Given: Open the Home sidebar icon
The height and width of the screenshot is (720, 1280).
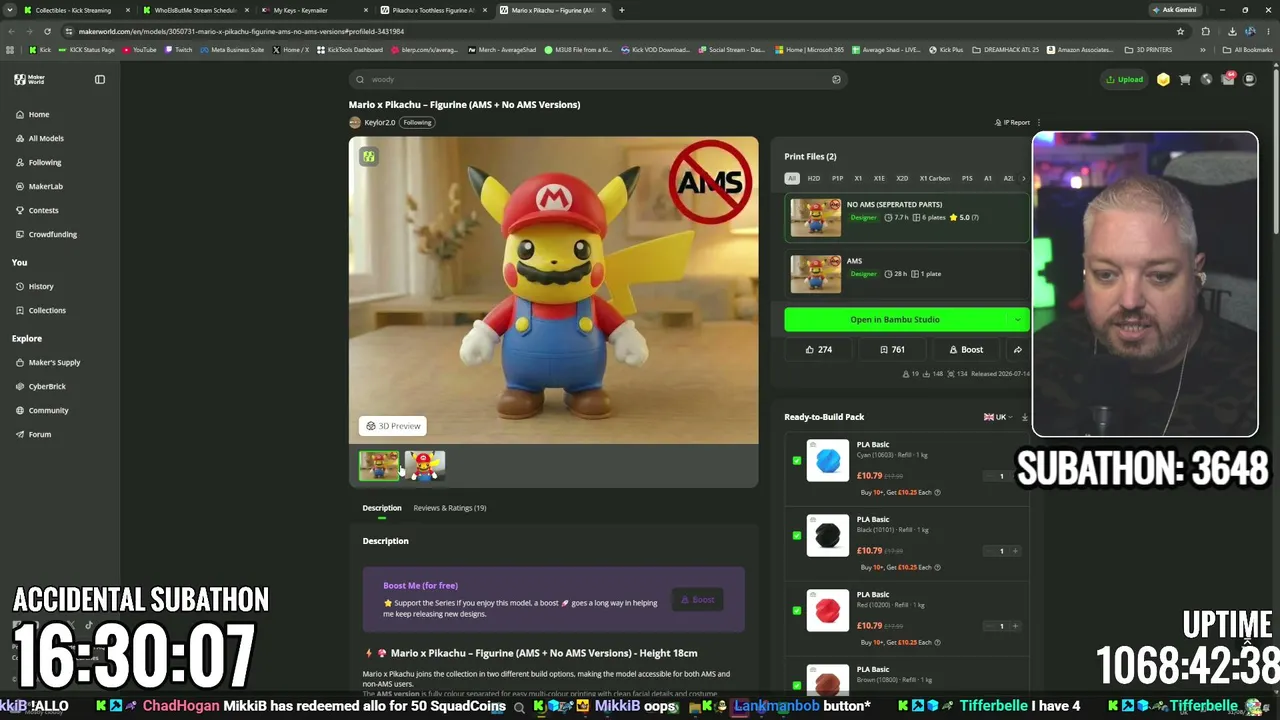Looking at the screenshot, I should pos(20,114).
